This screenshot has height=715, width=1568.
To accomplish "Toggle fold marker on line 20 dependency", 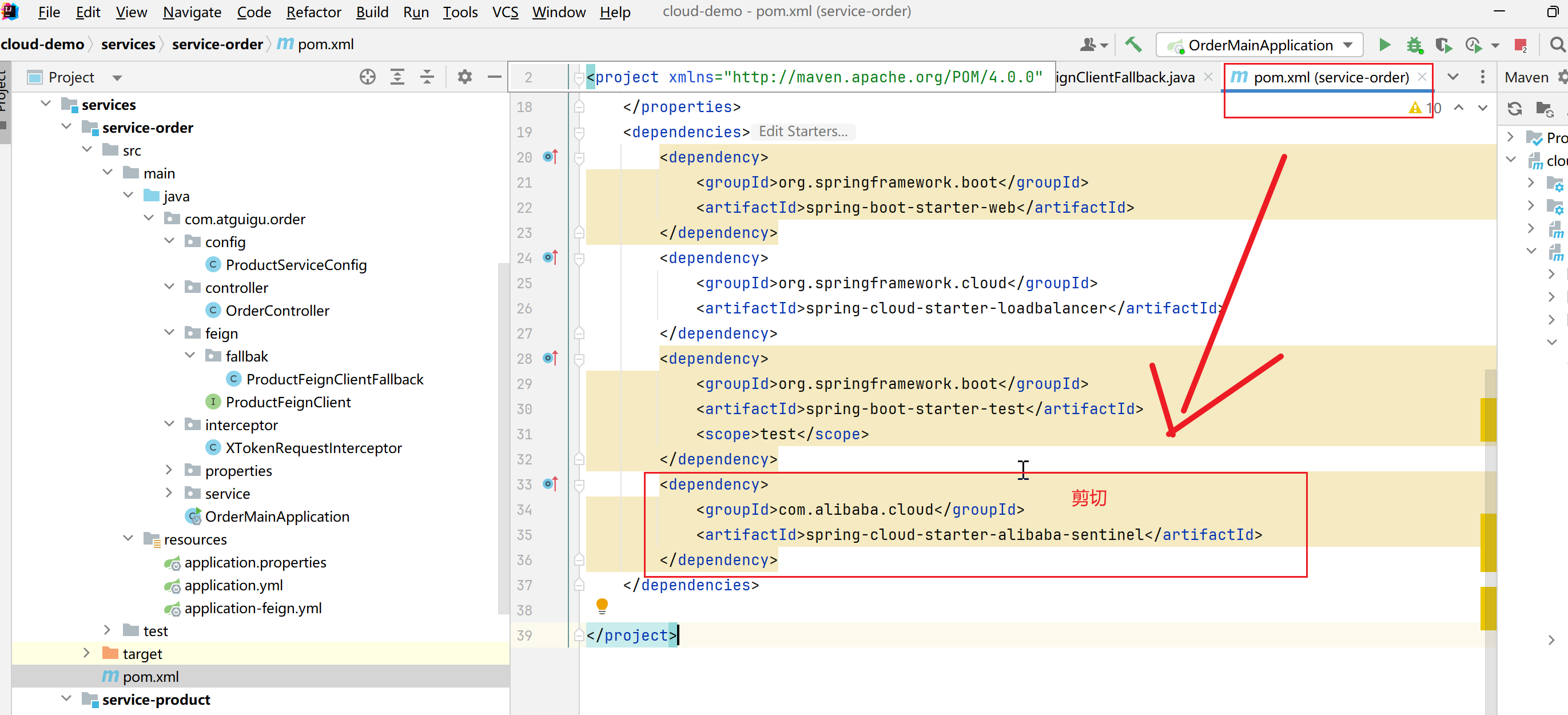I will [x=579, y=158].
